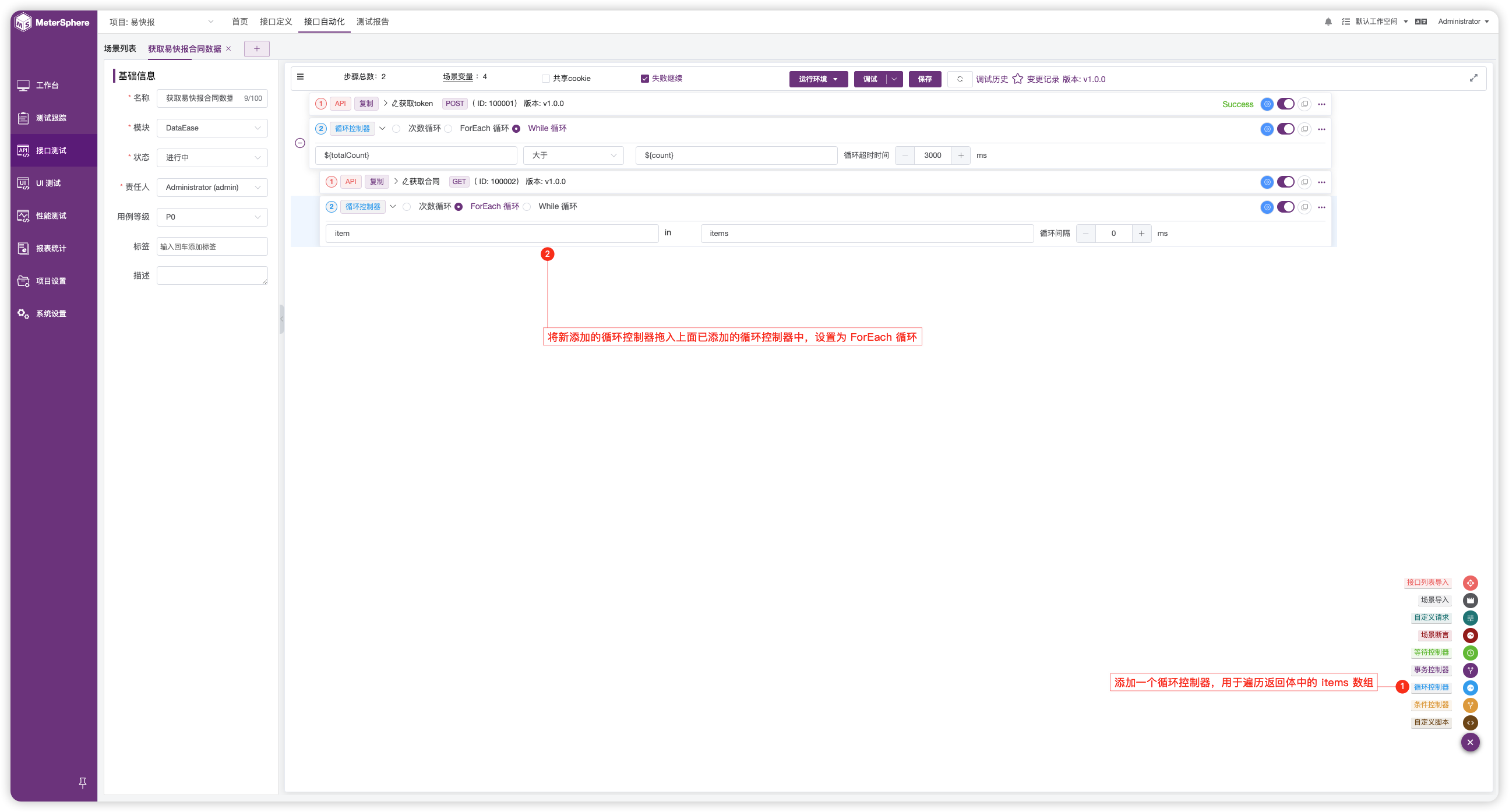Expand the 运行环境 dropdown
Screen dimensions: 1509x812
point(819,79)
